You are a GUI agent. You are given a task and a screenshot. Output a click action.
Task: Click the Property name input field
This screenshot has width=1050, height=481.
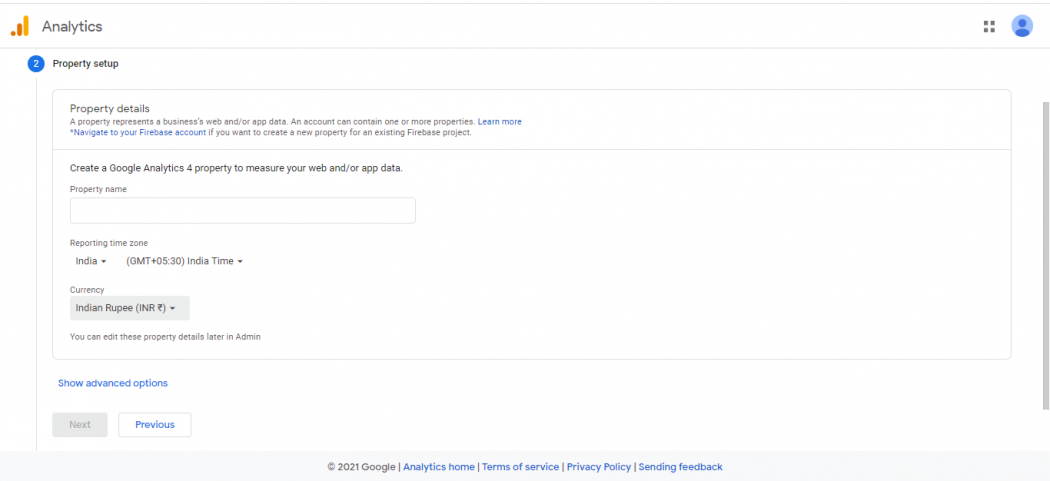coord(242,210)
